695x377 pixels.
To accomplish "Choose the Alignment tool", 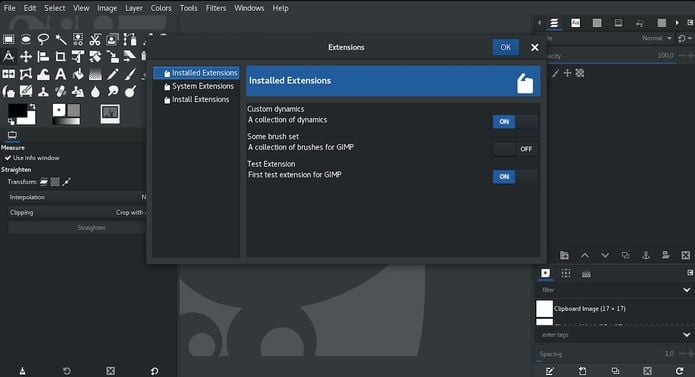I will (43, 57).
